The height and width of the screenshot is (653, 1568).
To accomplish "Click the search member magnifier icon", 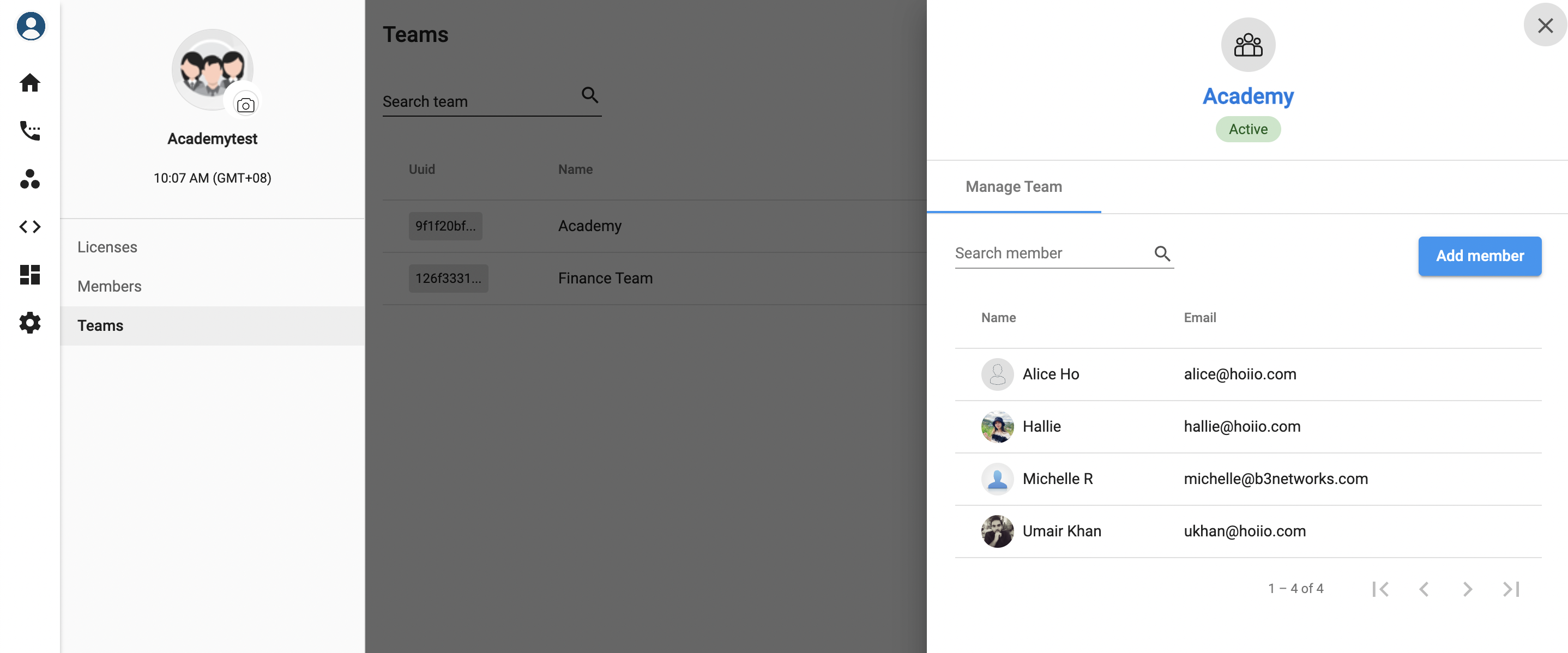I will [1162, 253].
